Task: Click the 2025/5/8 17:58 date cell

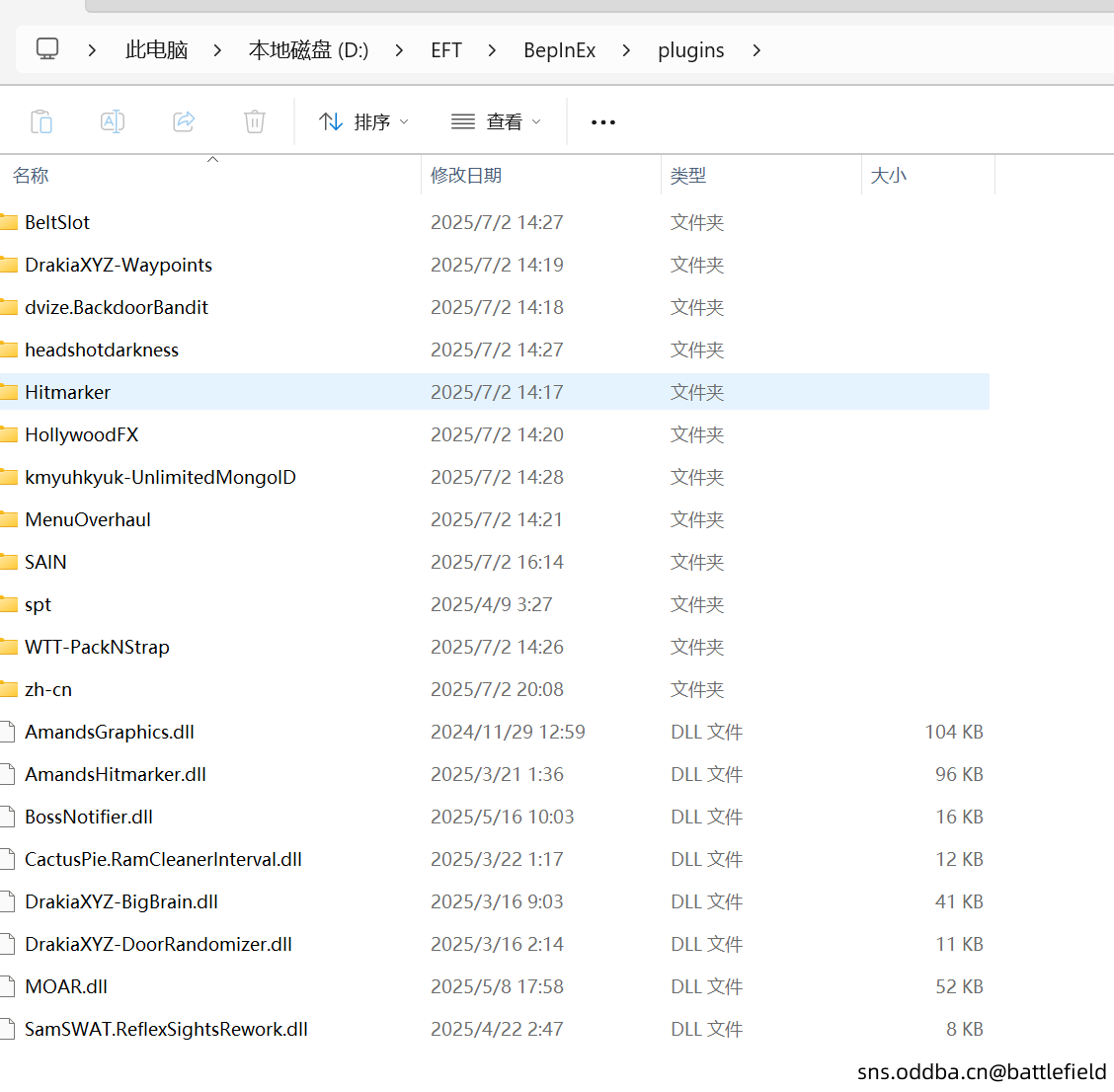Action: tap(498, 987)
